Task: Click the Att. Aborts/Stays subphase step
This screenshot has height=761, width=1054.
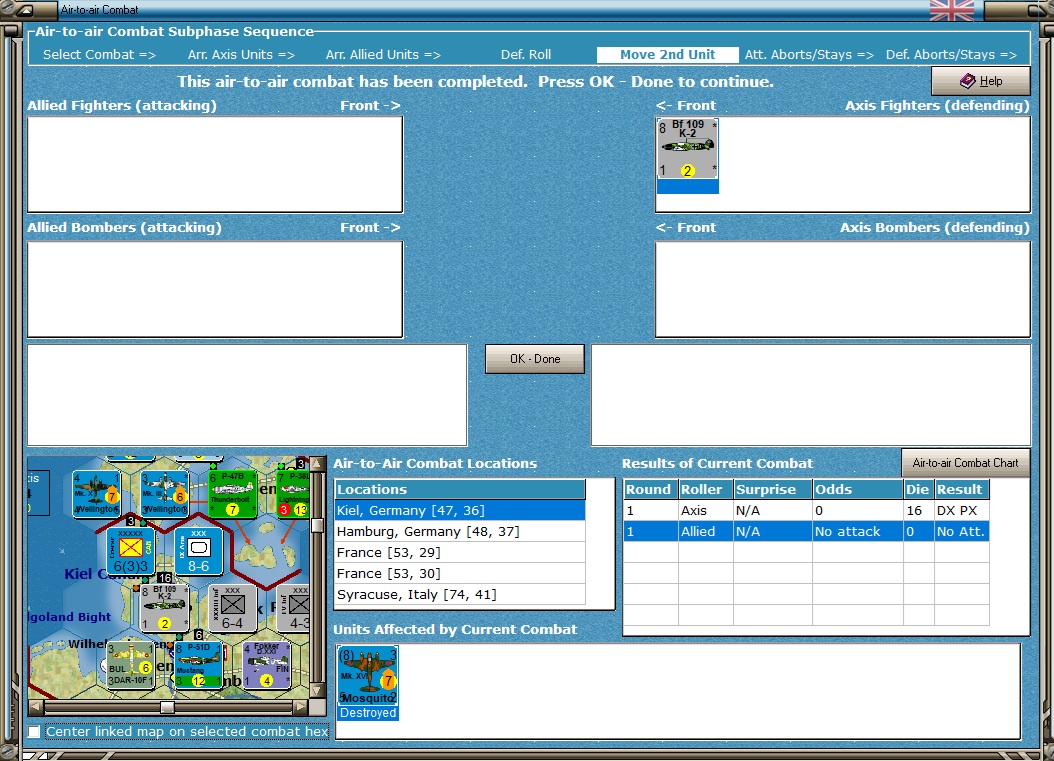Action: (x=809, y=54)
